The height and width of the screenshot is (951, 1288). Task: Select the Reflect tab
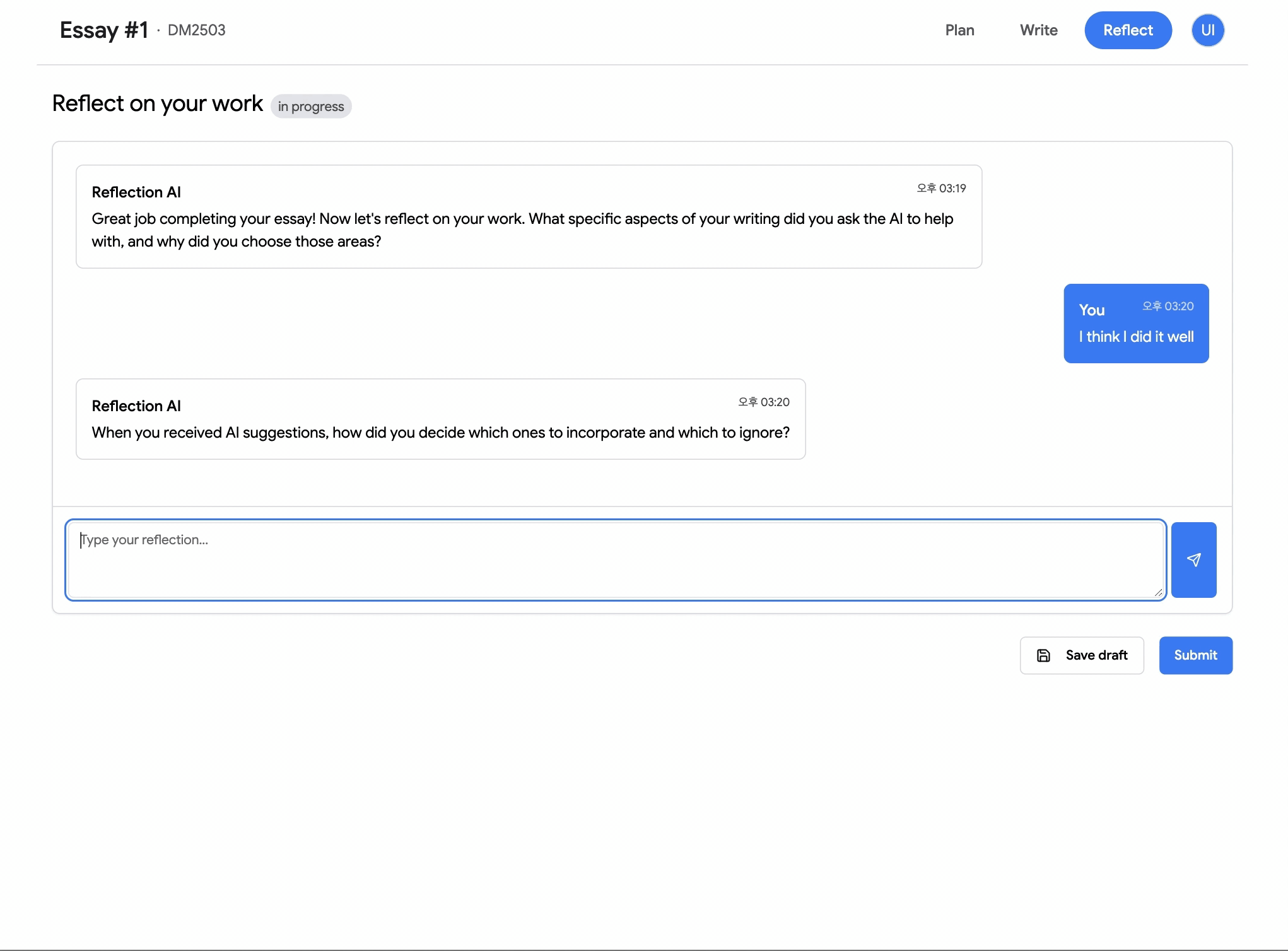coord(1128,30)
